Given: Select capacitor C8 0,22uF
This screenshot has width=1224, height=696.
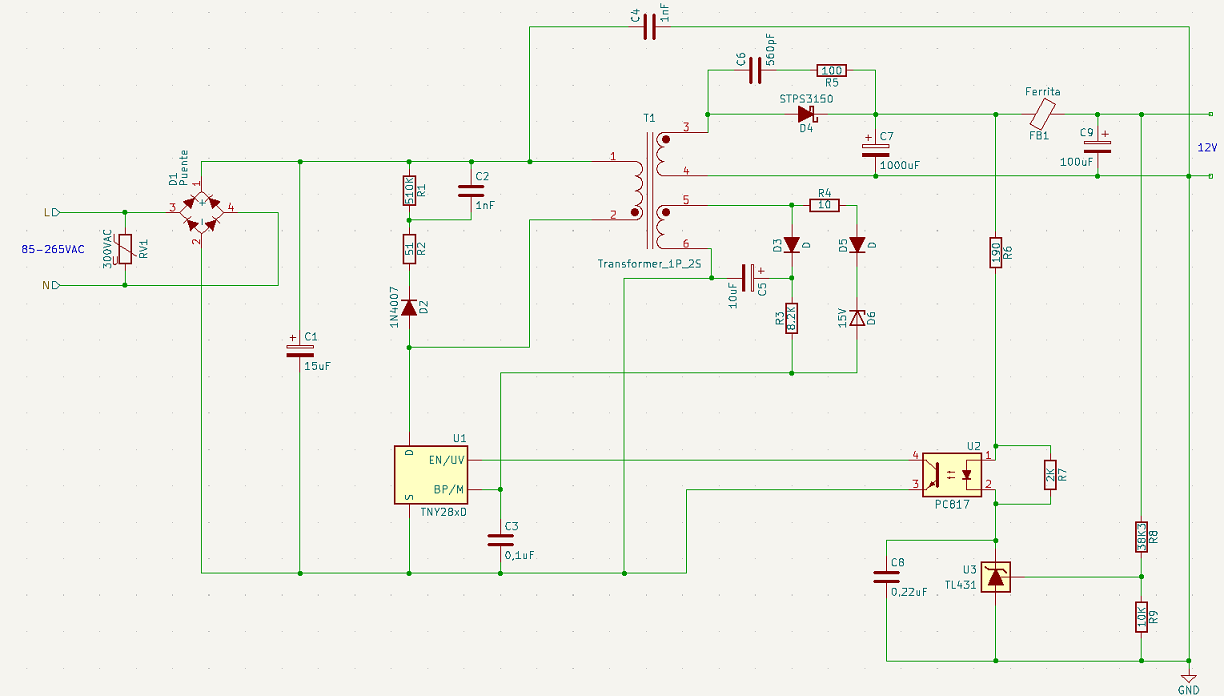Looking at the screenshot, I should (x=886, y=577).
